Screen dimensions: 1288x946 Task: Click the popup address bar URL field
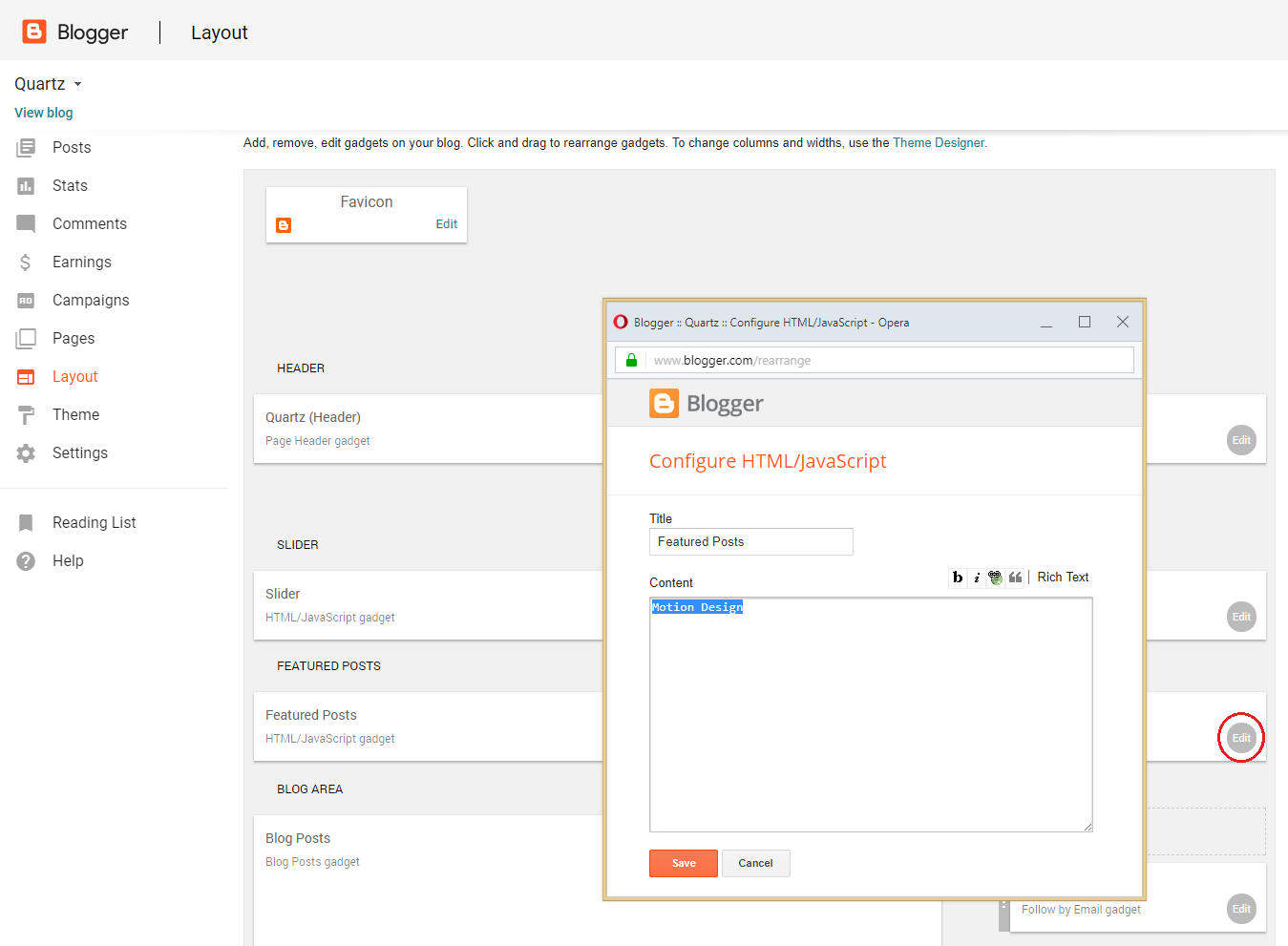875,360
